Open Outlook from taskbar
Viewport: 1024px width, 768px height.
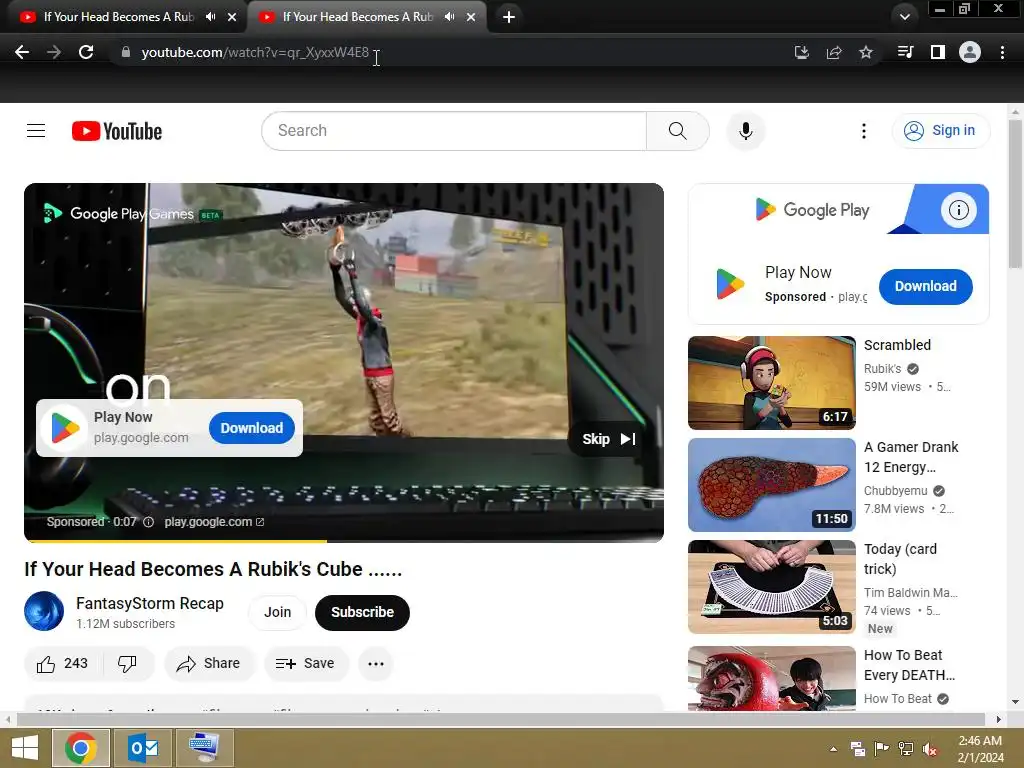[x=143, y=748]
